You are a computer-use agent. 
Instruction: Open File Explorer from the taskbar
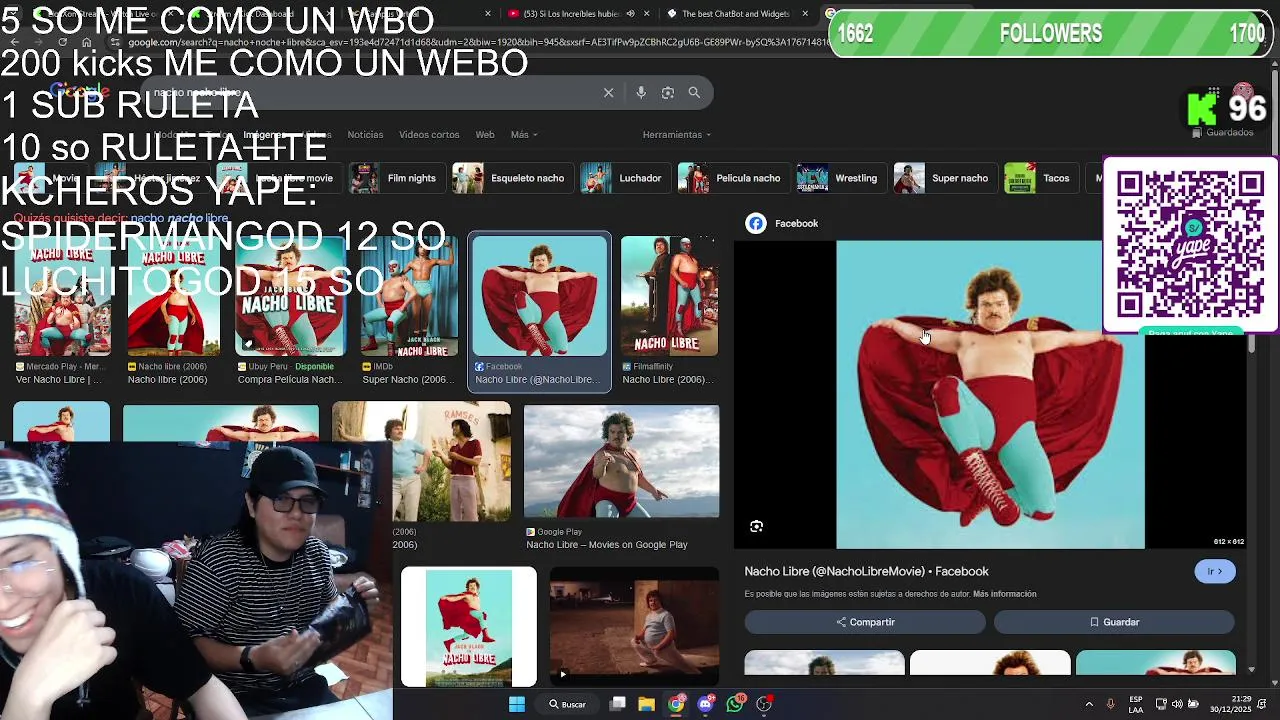647,704
